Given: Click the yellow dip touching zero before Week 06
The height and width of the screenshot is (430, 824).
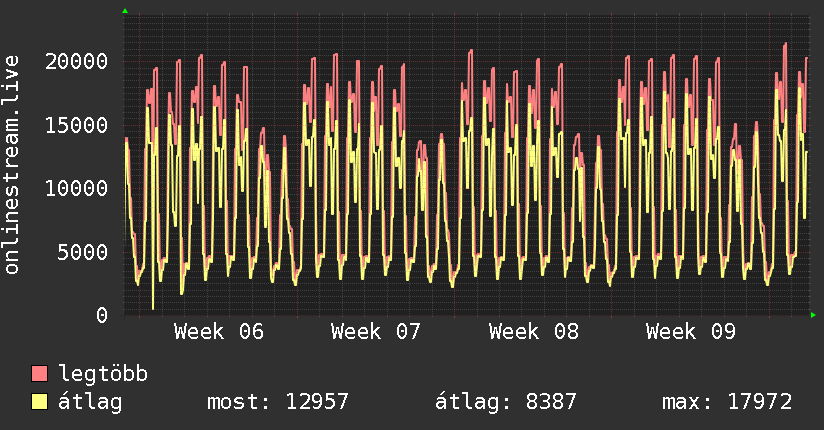Looking at the screenshot, I should tap(153, 306).
